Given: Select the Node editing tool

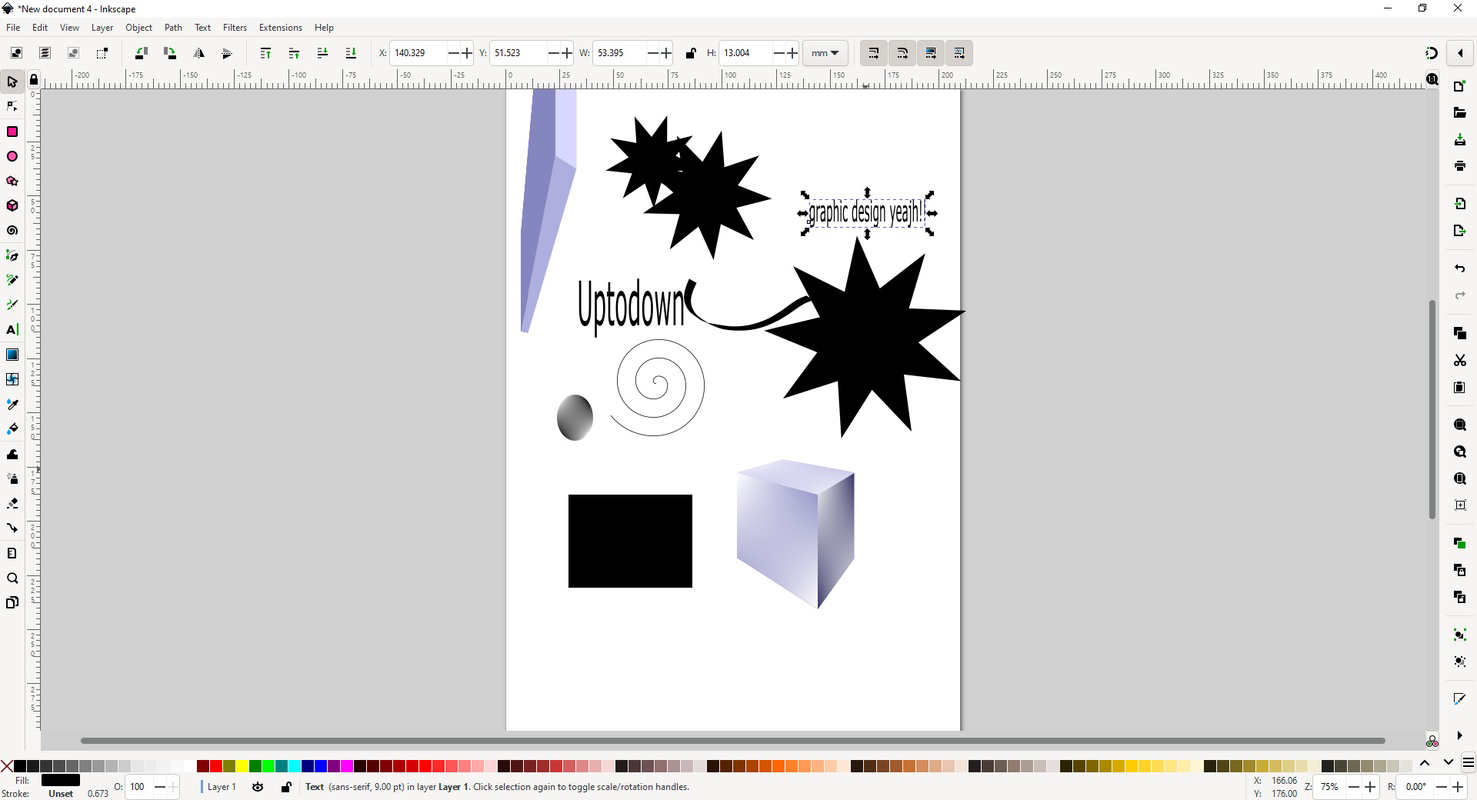Looking at the screenshot, I should 12,105.
